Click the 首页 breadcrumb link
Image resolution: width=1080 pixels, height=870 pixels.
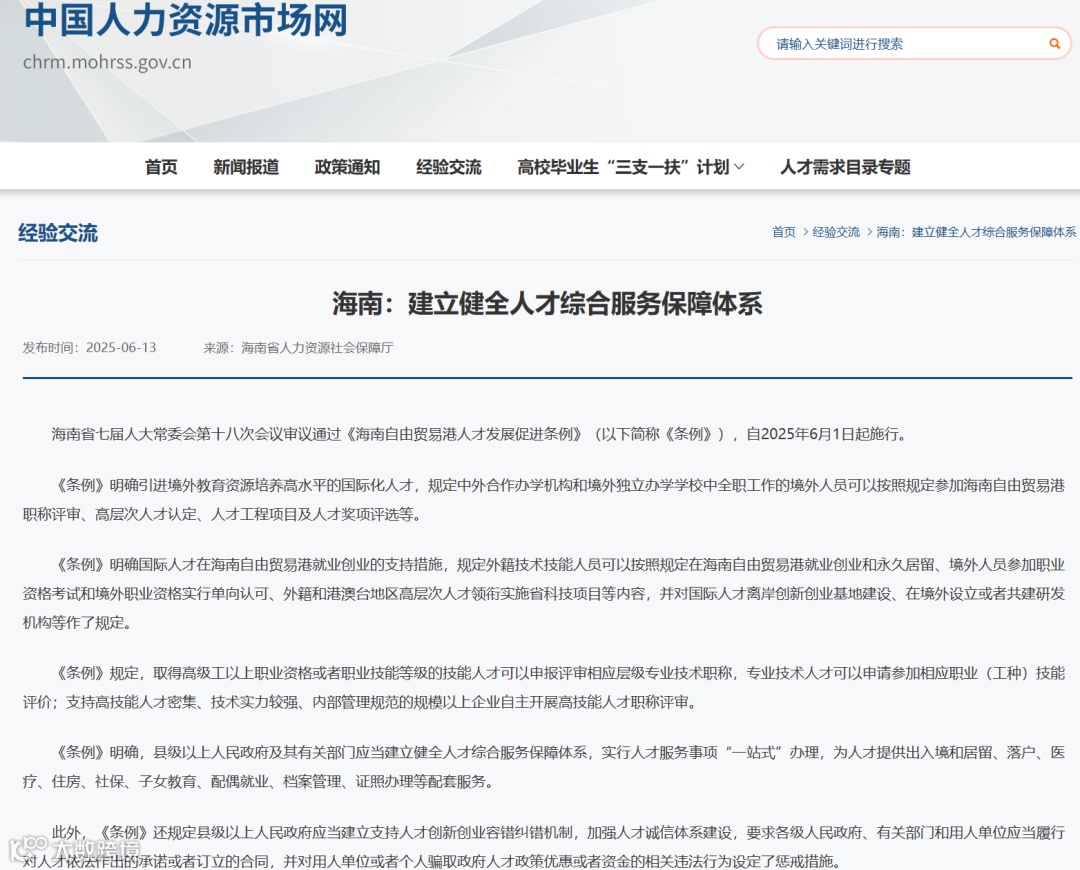pyautogui.click(x=783, y=232)
